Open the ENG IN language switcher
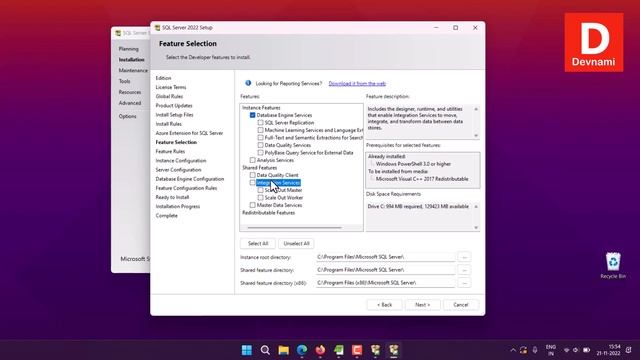 pos(551,350)
